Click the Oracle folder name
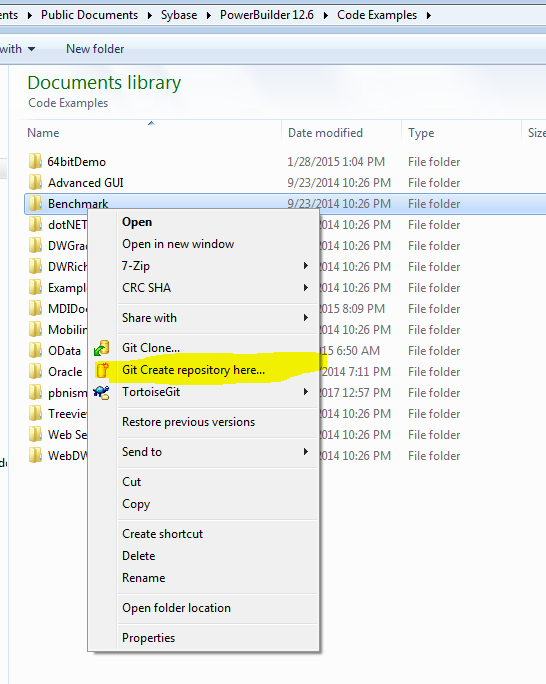This screenshot has width=546, height=684. coord(65,372)
